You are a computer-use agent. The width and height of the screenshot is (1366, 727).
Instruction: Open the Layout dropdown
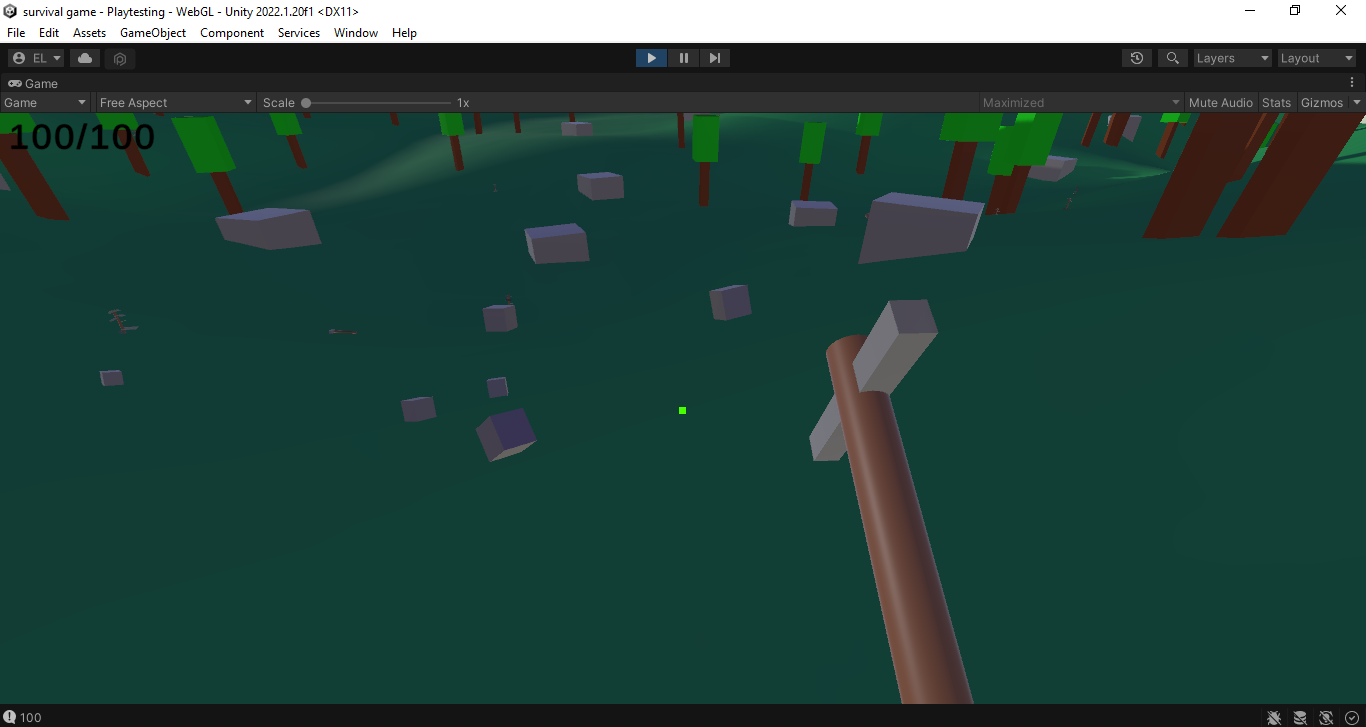(x=1316, y=58)
